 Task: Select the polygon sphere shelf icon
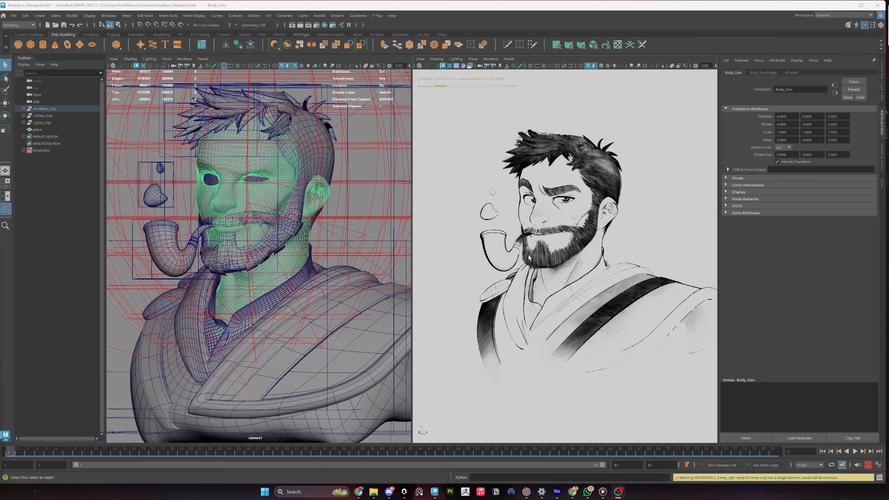click(x=19, y=44)
